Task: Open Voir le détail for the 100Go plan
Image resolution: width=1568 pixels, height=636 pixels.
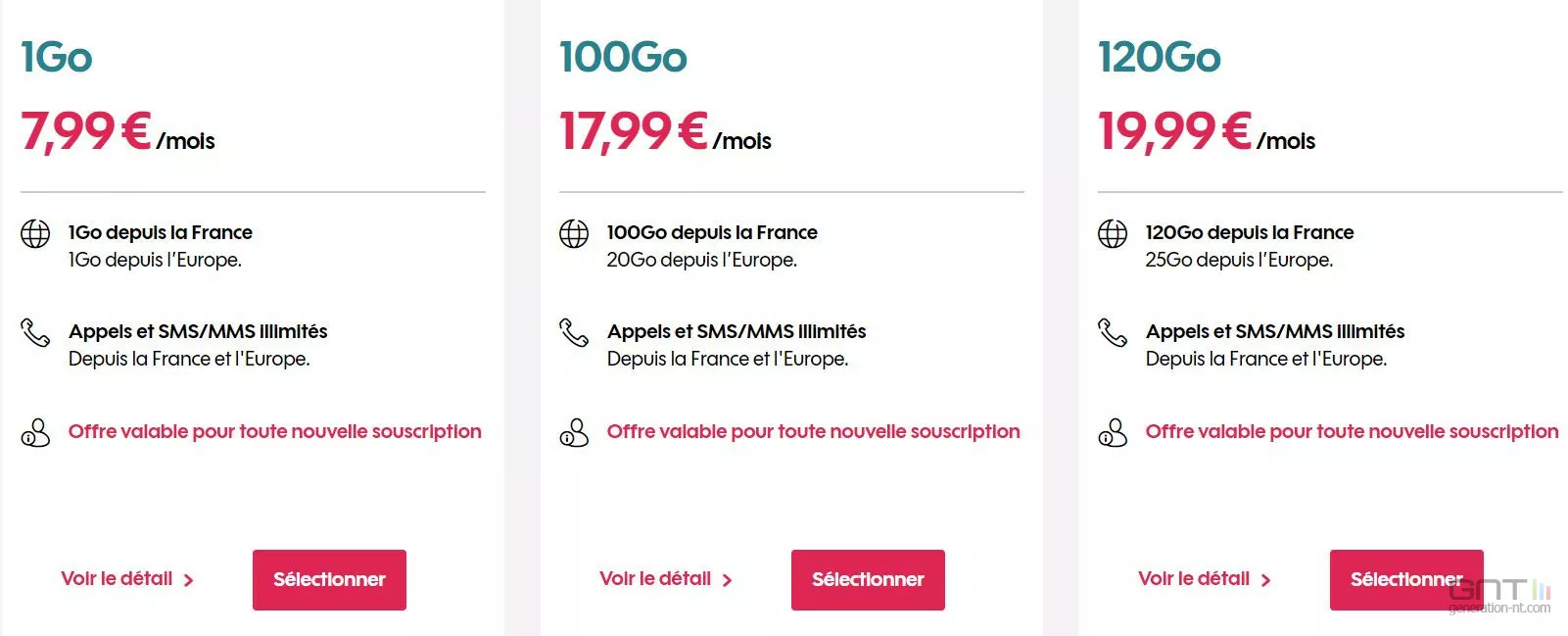Action: (x=655, y=578)
